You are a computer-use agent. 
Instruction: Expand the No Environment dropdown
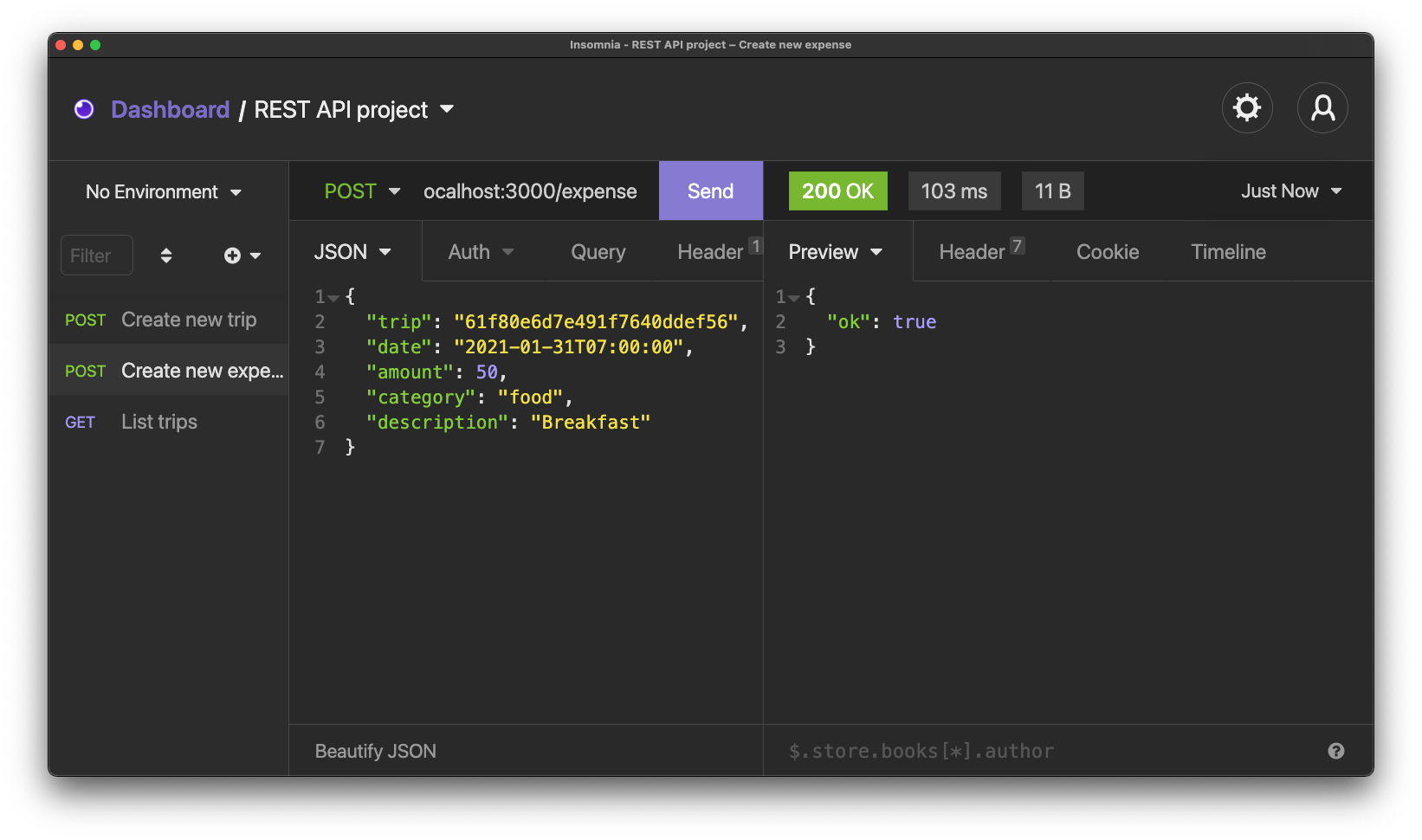(x=164, y=192)
